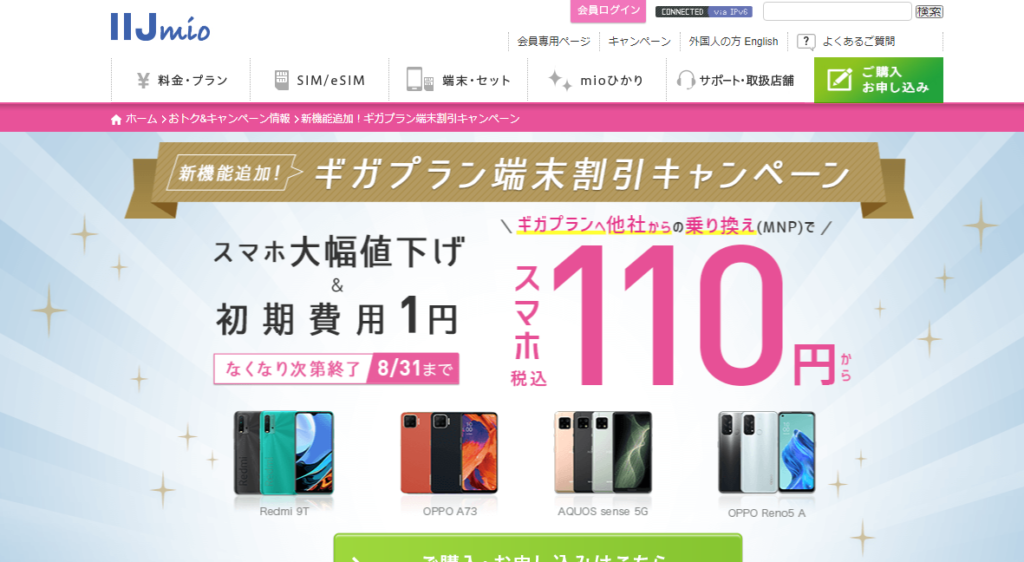This screenshot has height=562, width=1024.
Task: Click the pencil icon on ご購入お申し込み
Action: click(839, 80)
